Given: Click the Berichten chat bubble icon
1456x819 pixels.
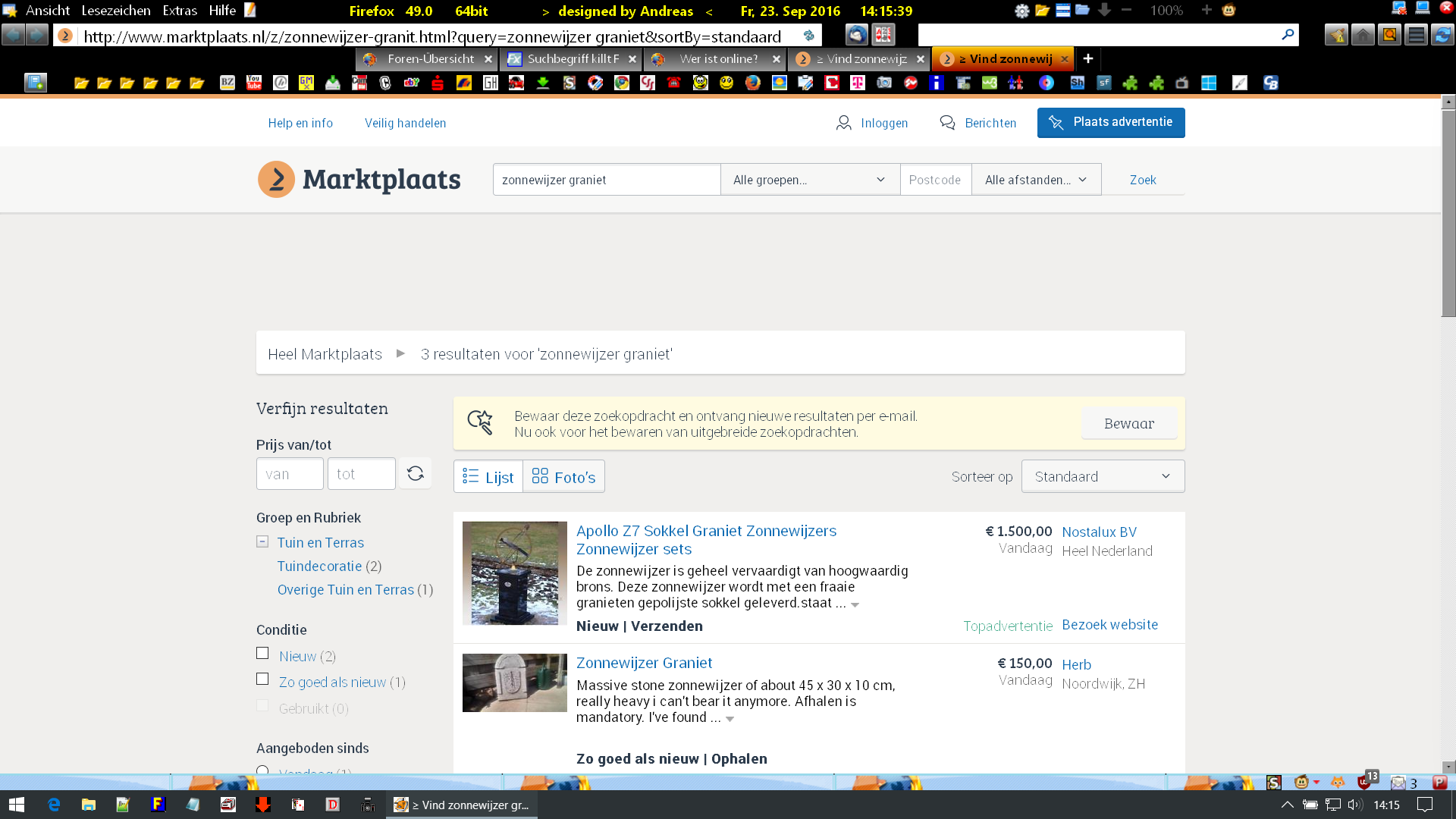Looking at the screenshot, I should 947,123.
